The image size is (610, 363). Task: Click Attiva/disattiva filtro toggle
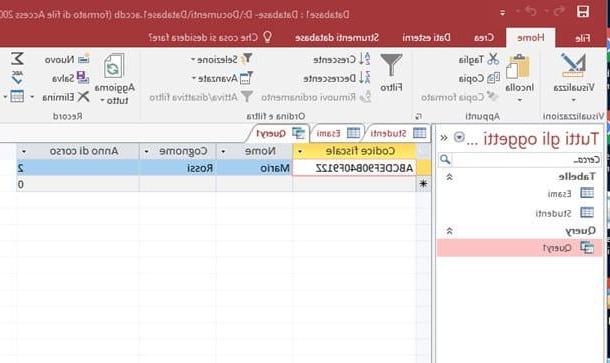[x=201, y=97]
